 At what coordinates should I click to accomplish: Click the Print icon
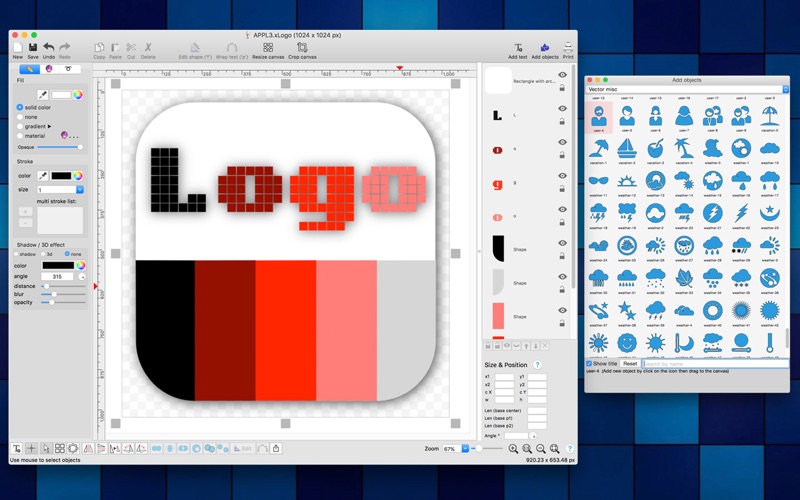[x=568, y=48]
